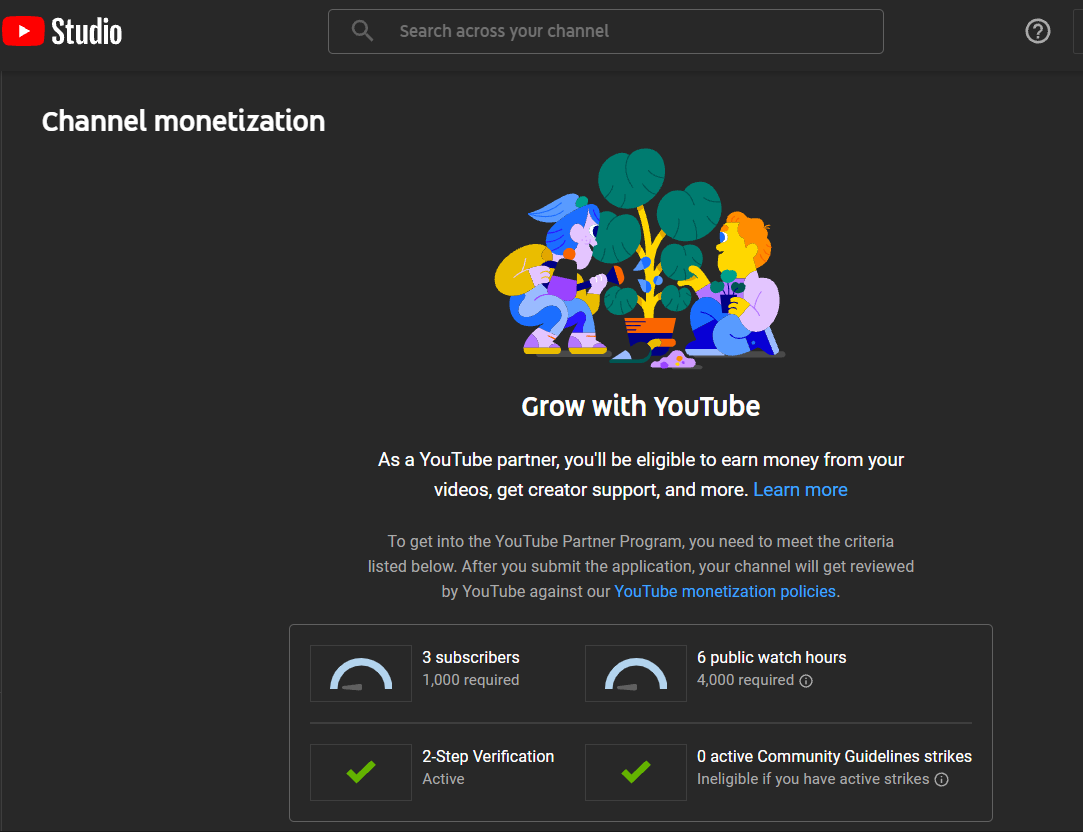
Task: Click the subscribers gauge icon
Action: 361,674
